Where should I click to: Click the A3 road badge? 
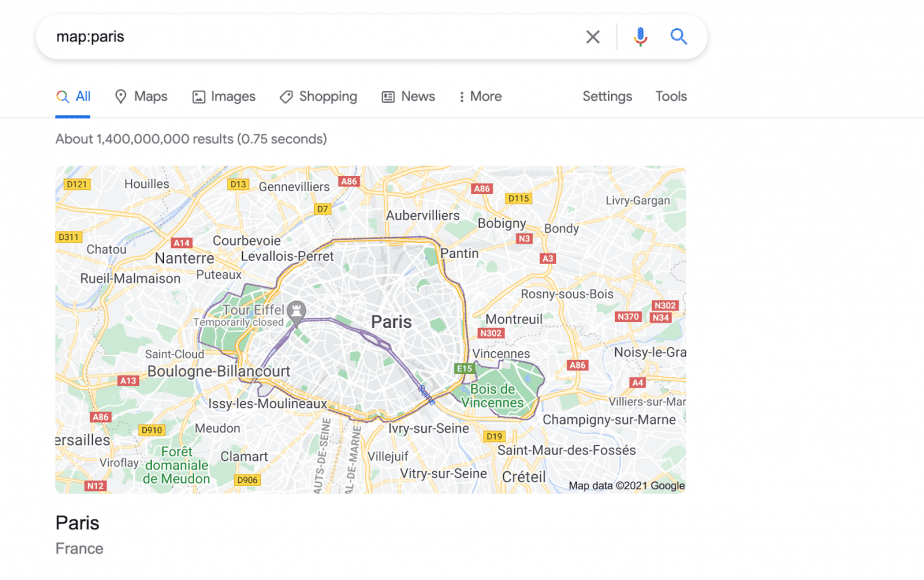click(x=547, y=259)
